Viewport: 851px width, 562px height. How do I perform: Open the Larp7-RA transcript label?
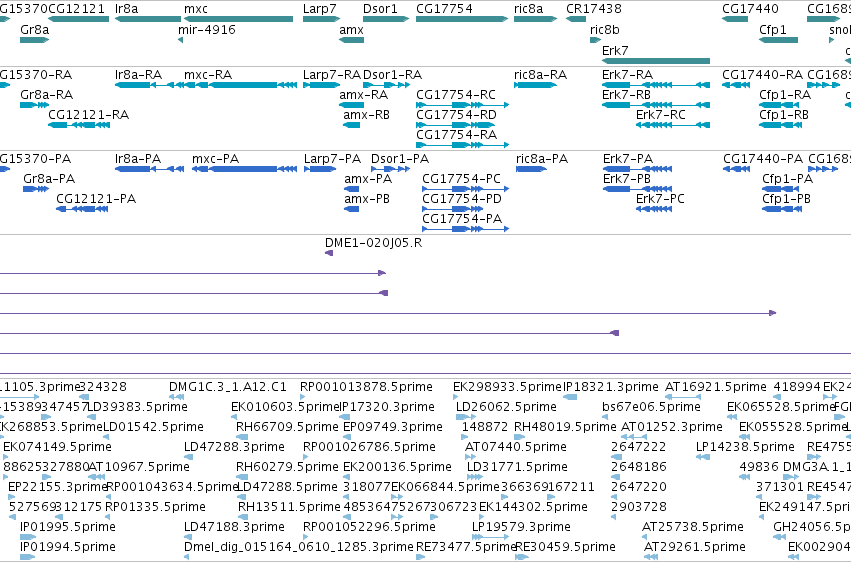click(x=332, y=74)
